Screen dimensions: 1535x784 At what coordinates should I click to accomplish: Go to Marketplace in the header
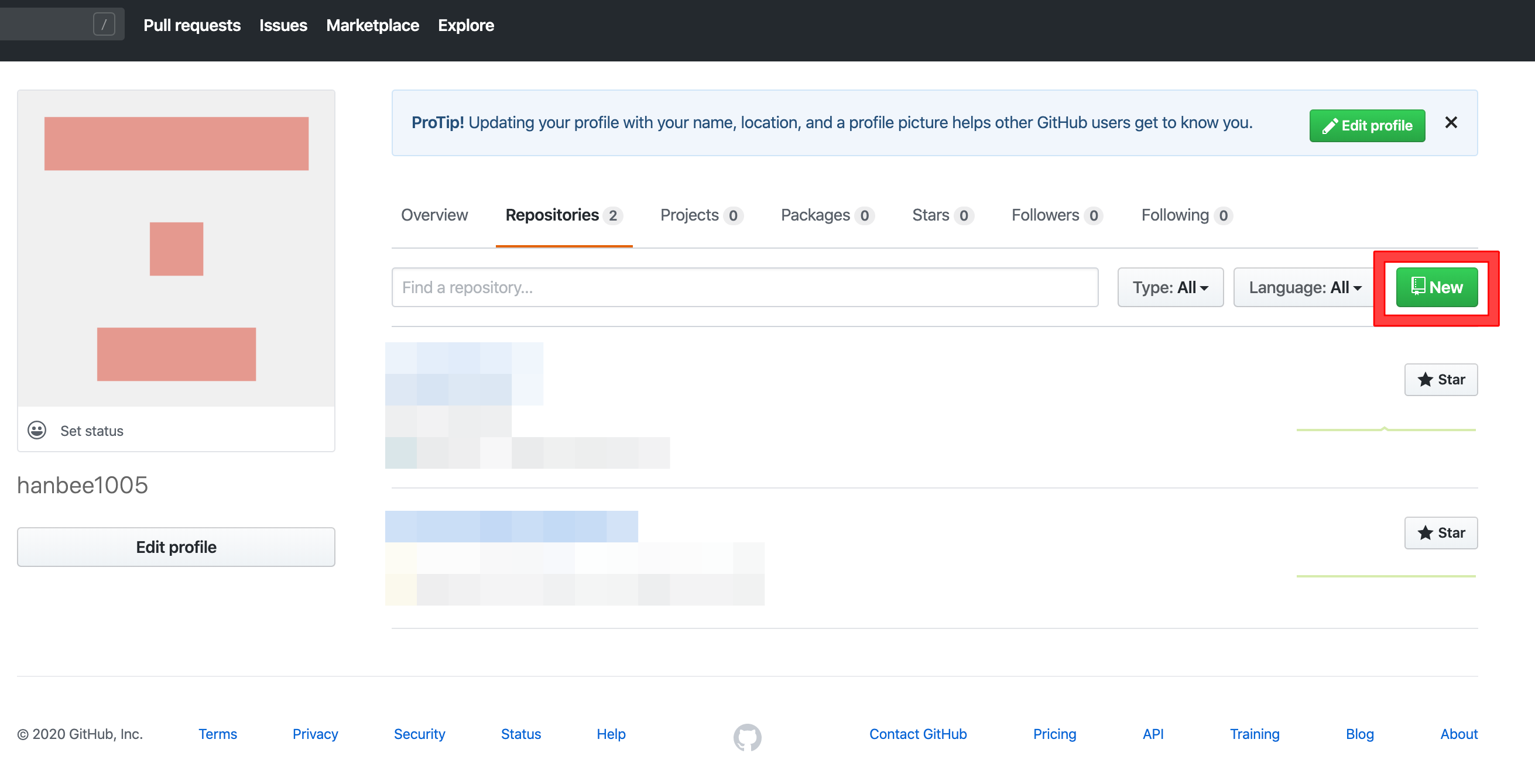coord(372,25)
